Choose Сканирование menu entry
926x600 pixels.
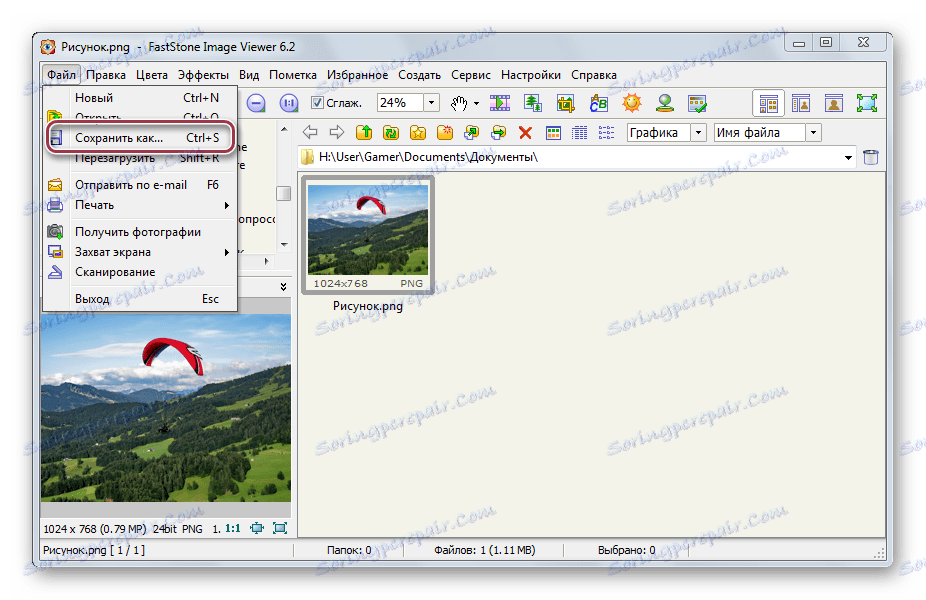141,272
